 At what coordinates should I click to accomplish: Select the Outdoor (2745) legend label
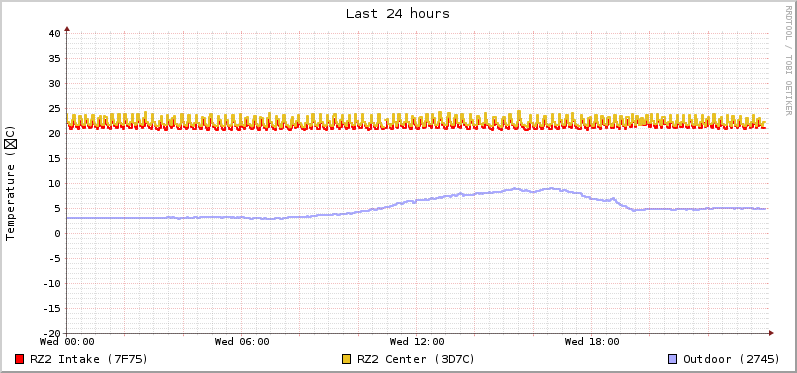click(731, 359)
